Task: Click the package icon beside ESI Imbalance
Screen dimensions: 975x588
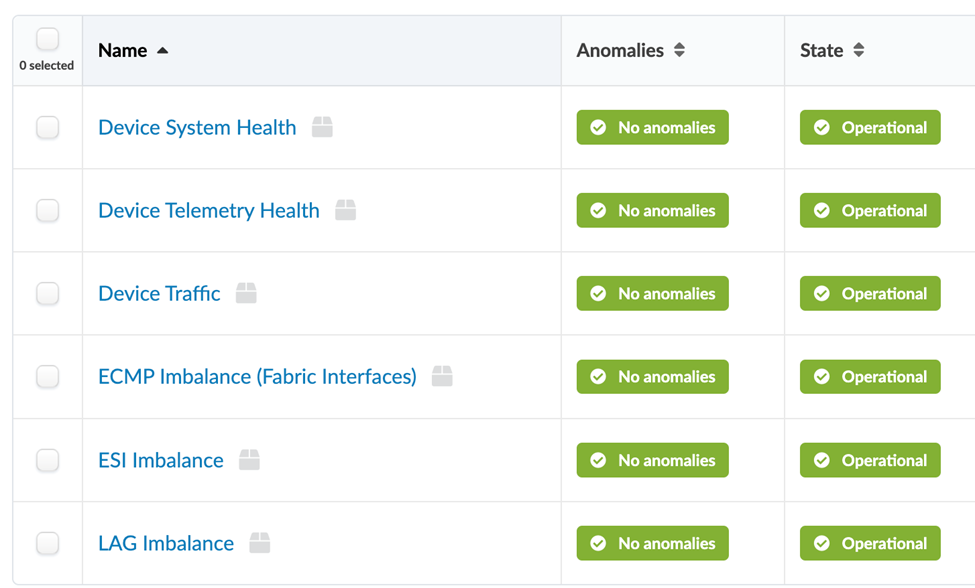Action: pyautogui.click(x=249, y=460)
